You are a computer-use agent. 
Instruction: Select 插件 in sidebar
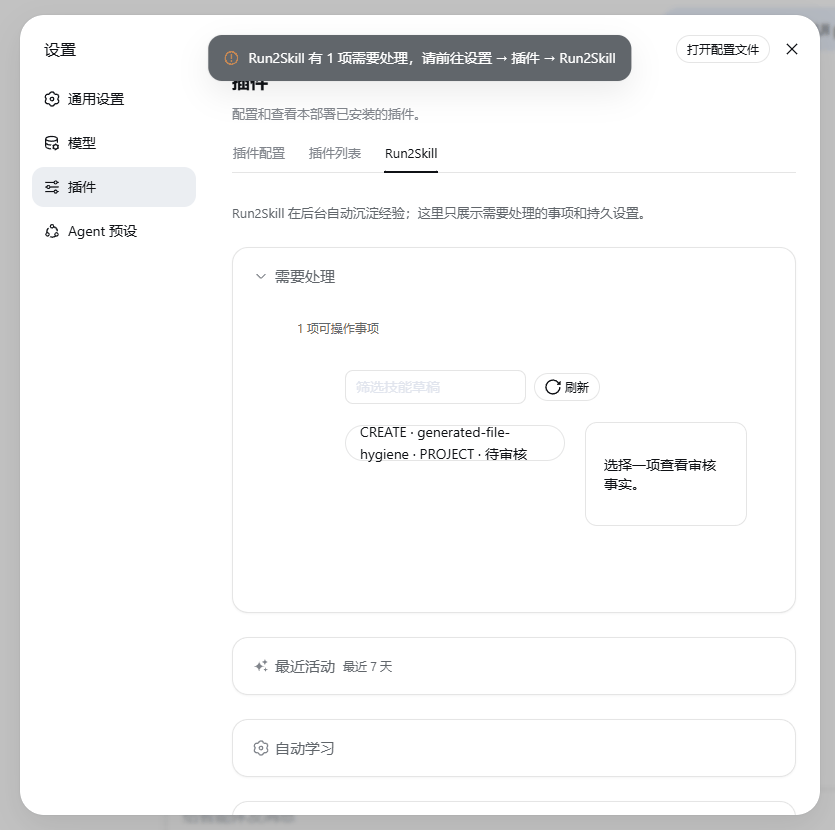click(114, 187)
